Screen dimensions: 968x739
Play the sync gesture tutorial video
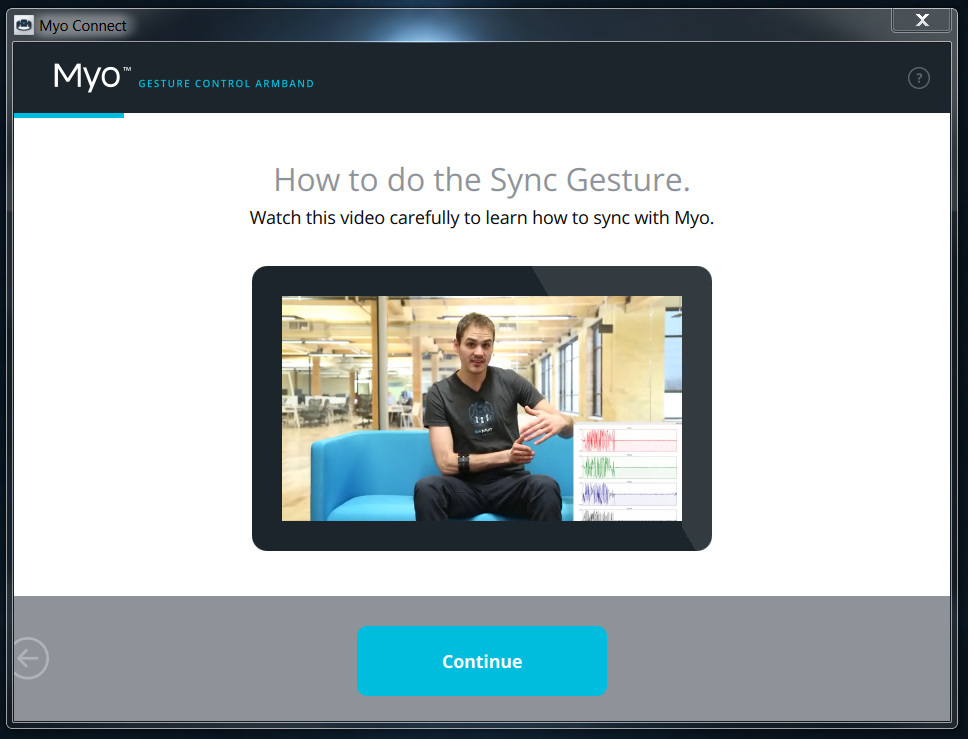(482, 408)
